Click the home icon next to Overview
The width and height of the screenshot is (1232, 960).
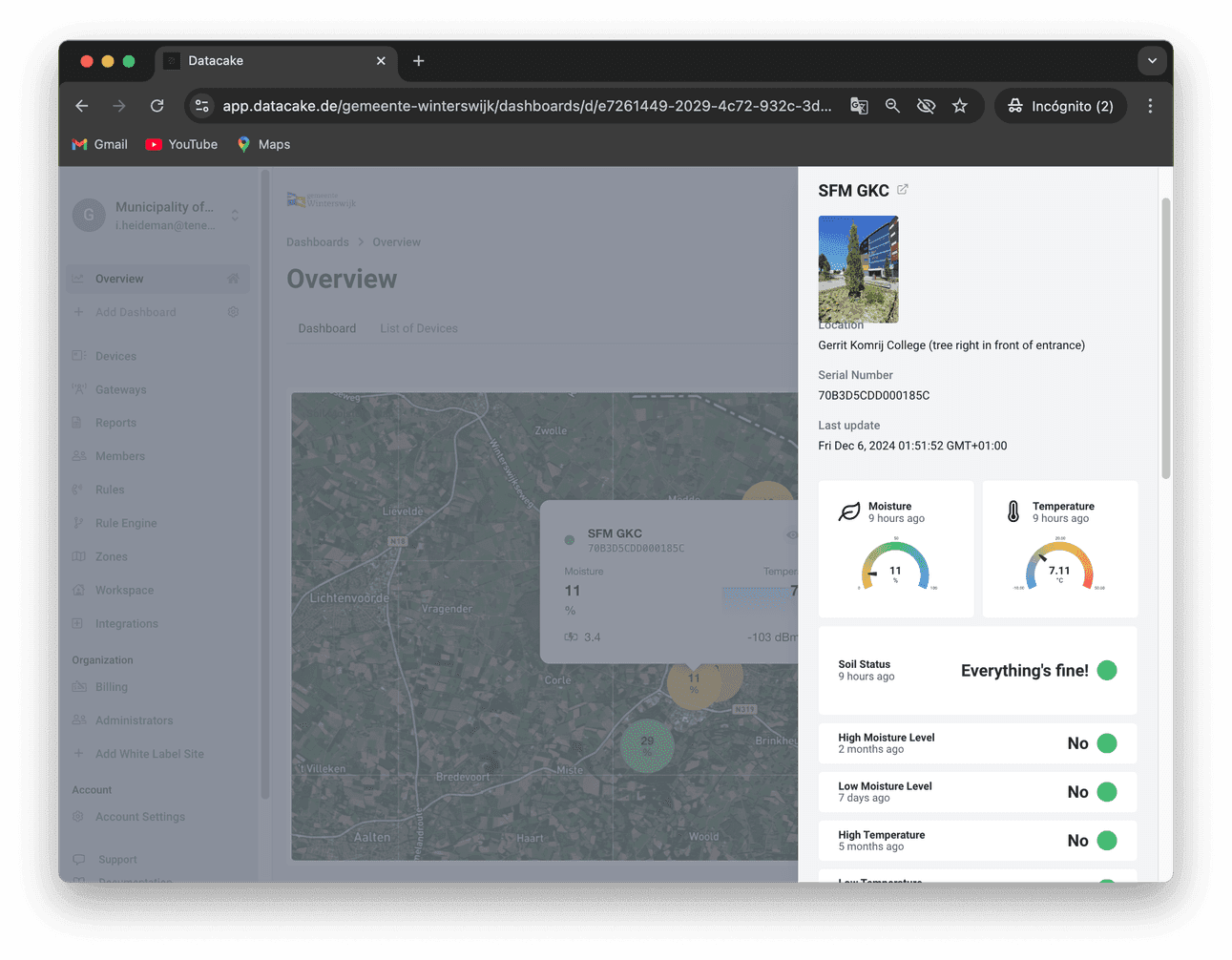pyautogui.click(x=233, y=279)
